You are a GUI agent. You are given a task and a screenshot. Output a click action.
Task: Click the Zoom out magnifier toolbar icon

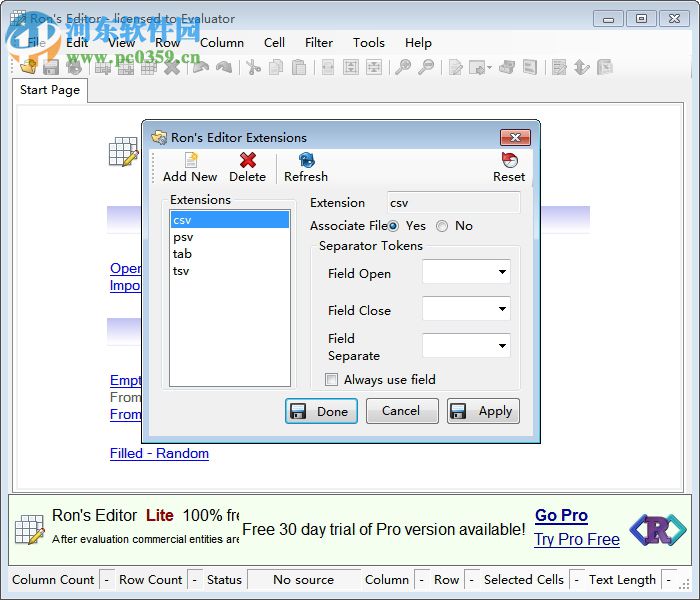tap(426, 67)
